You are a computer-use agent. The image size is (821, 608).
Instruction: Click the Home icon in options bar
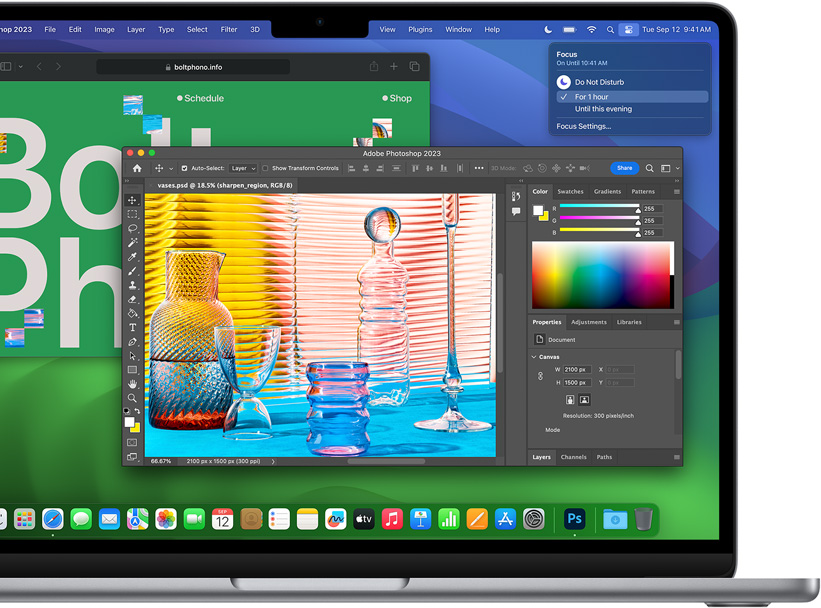pyautogui.click(x=137, y=168)
